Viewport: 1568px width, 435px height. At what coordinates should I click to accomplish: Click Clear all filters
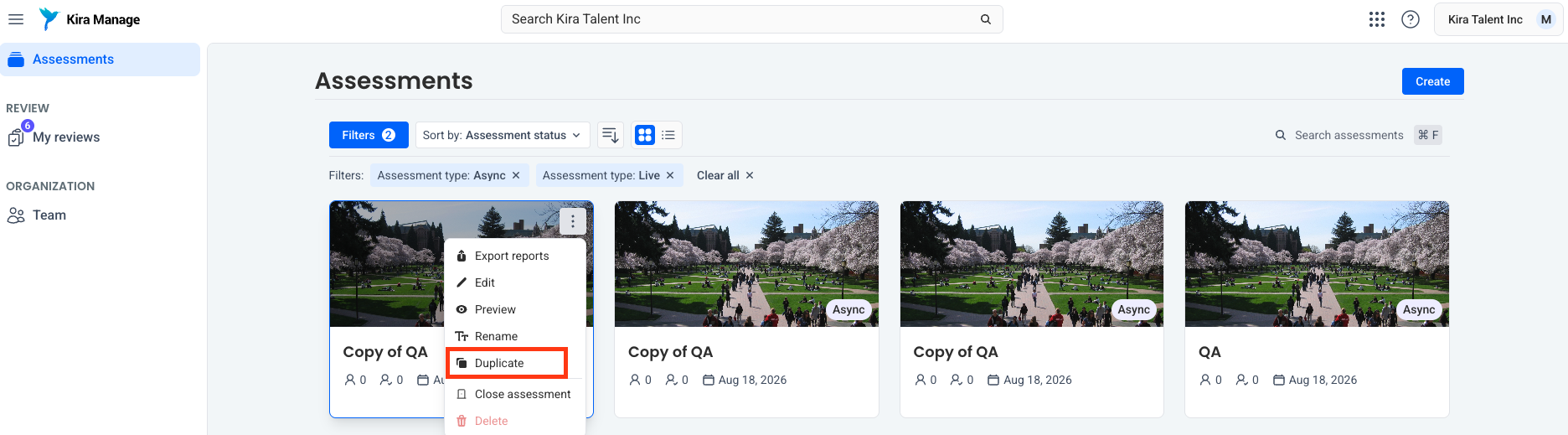point(725,175)
